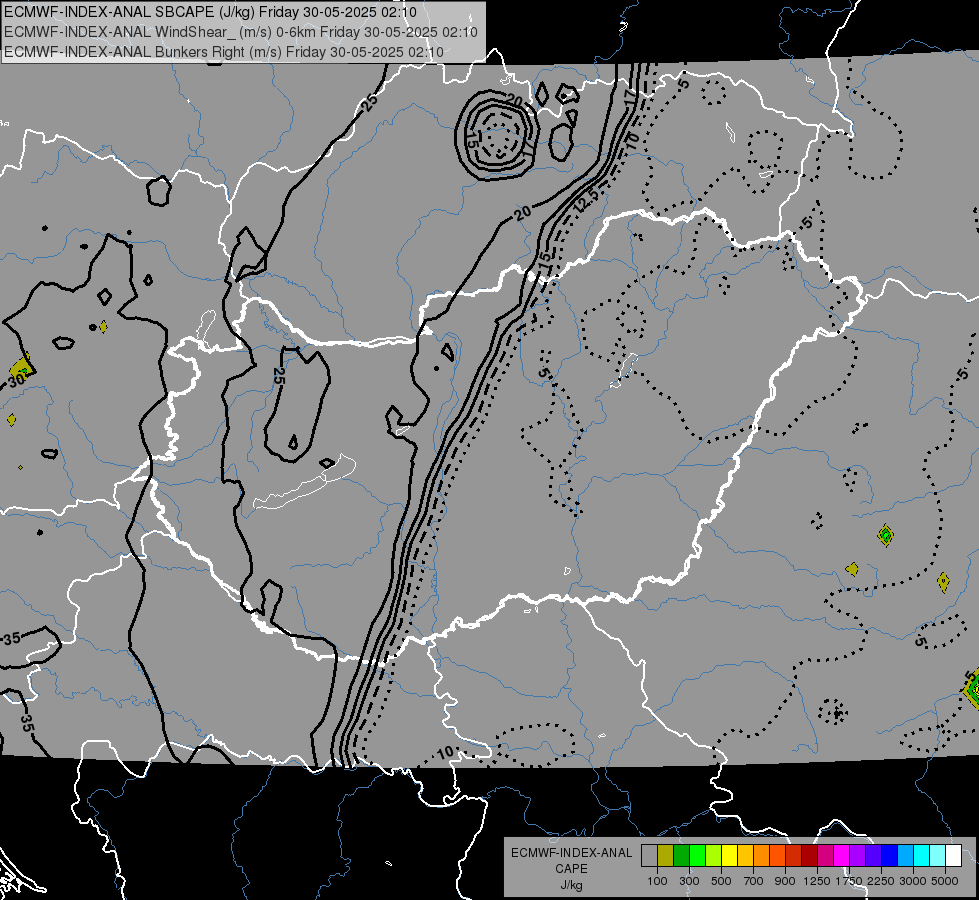Click the 1750 legend tick value

(x=849, y=881)
